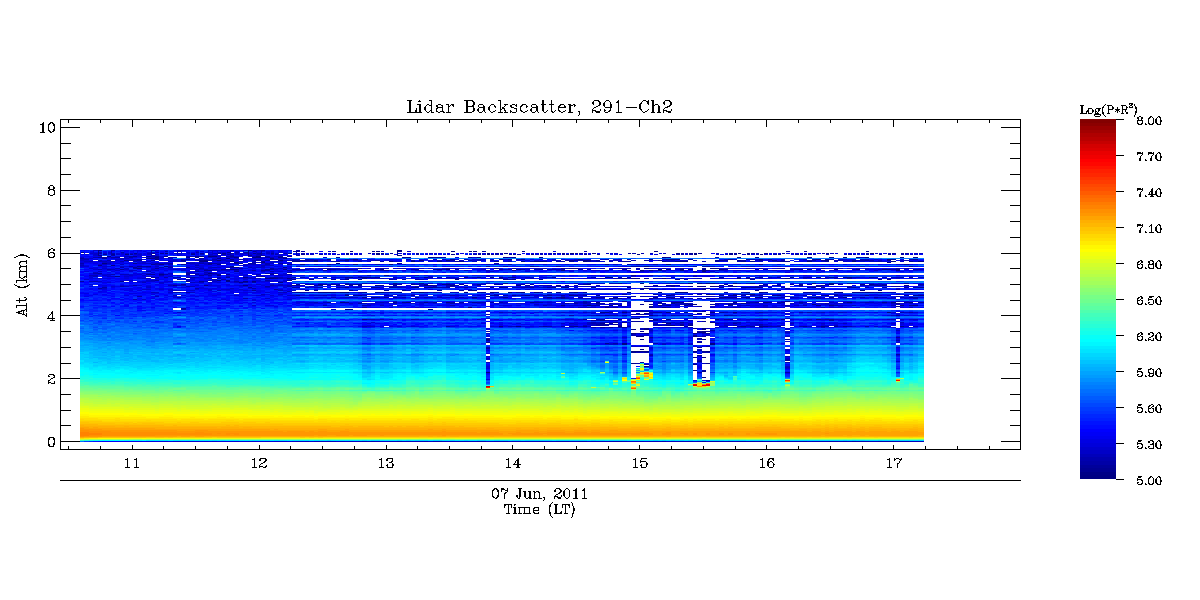Click the x-axis tick label '17'
Screen dimensions: 1200x600
tap(894, 464)
